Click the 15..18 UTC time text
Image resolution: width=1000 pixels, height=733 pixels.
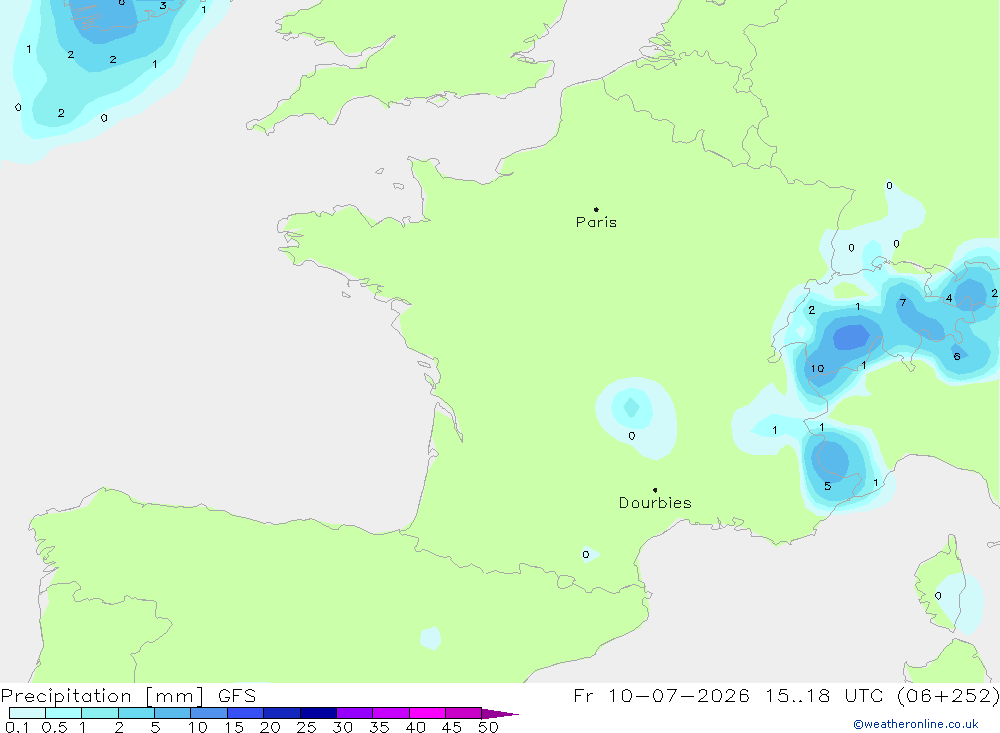point(826,695)
